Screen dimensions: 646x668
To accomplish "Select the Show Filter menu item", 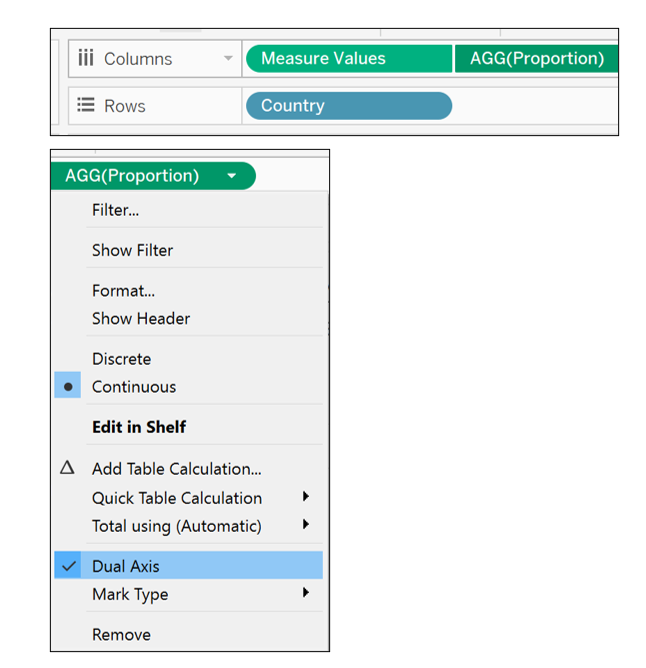I will pos(133,250).
